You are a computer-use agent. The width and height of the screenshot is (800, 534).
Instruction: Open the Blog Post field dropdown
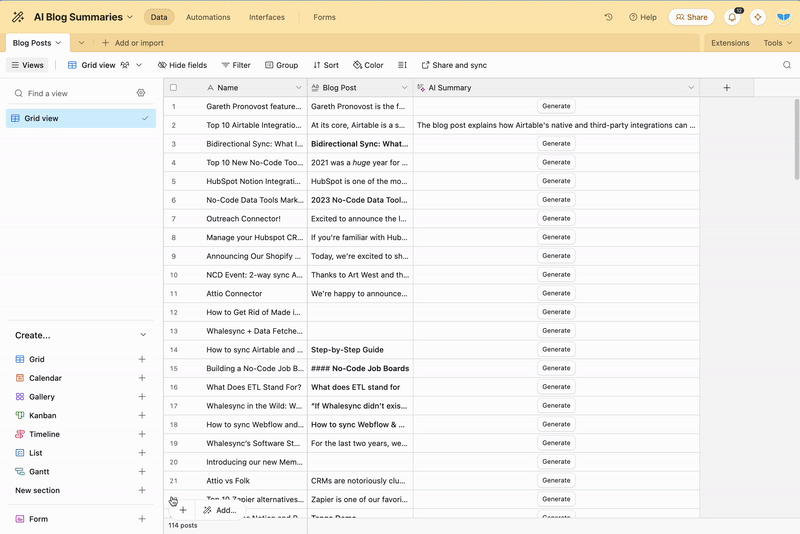[404, 88]
